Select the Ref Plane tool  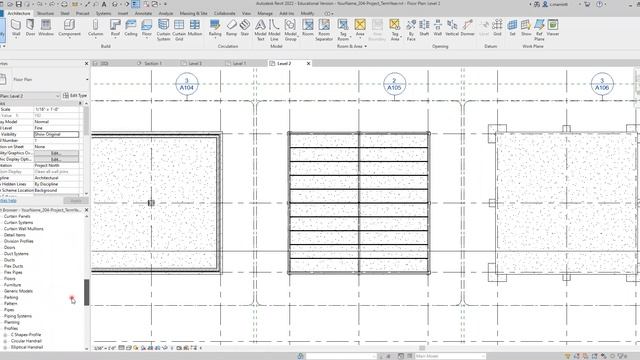(539, 29)
